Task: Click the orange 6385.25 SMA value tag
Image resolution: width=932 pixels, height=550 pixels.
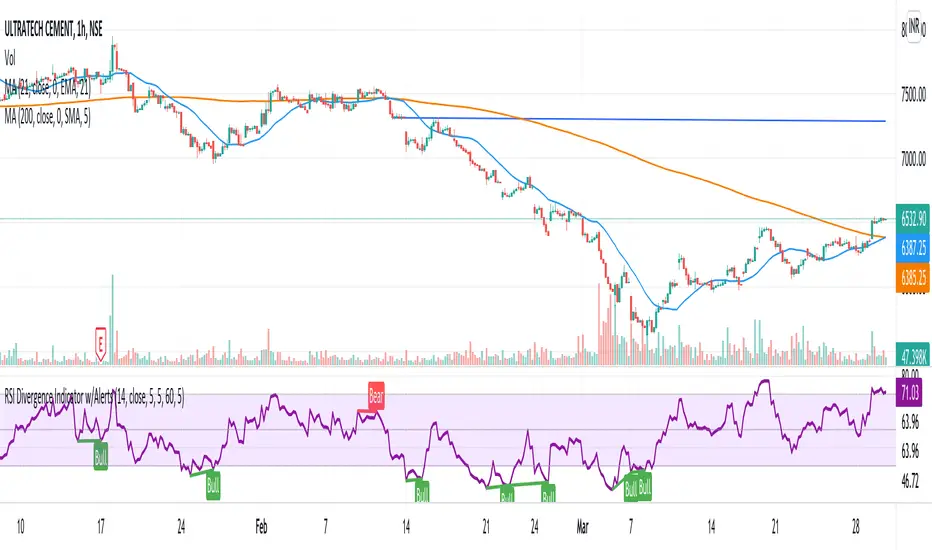Action: [913, 278]
